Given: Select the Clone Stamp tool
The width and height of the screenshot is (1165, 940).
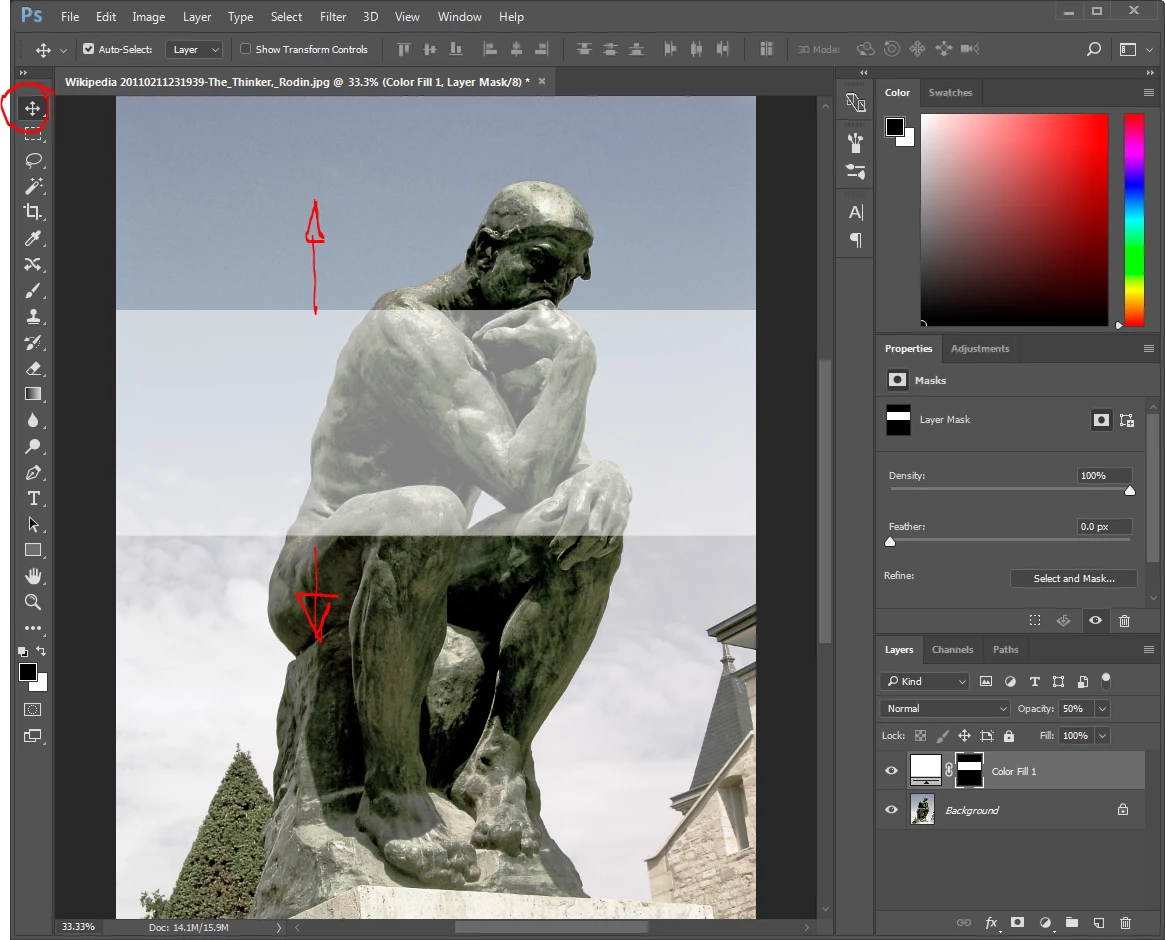Looking at the screenshot, I should (x=33, y=317).
